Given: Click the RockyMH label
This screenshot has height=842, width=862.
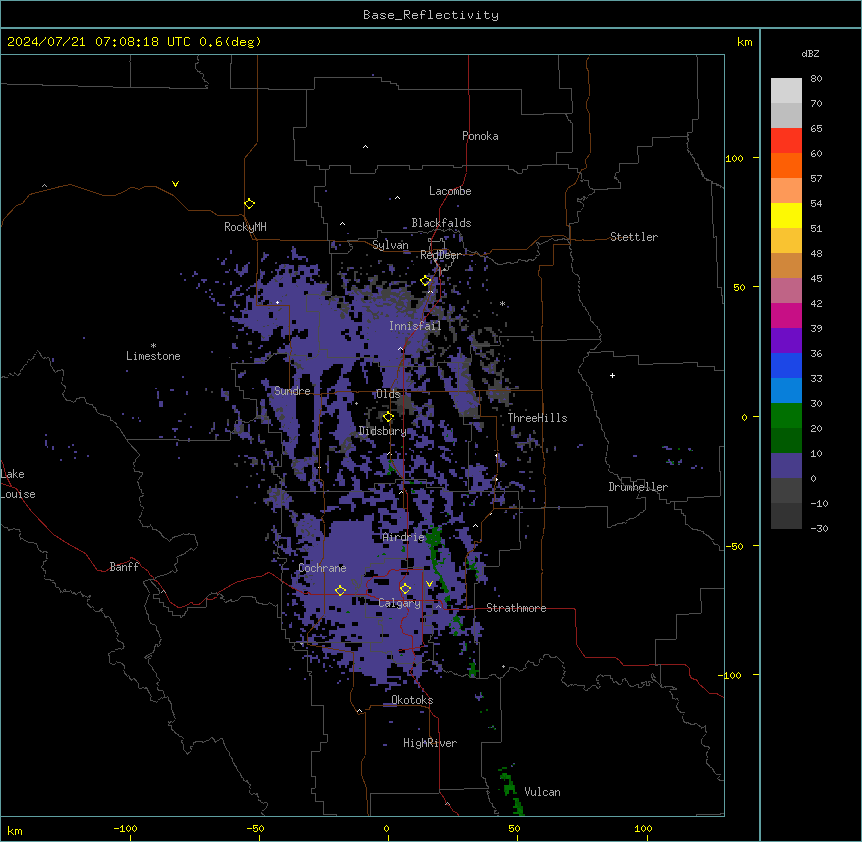Looking at the screenshot, I should click(245, 227).
